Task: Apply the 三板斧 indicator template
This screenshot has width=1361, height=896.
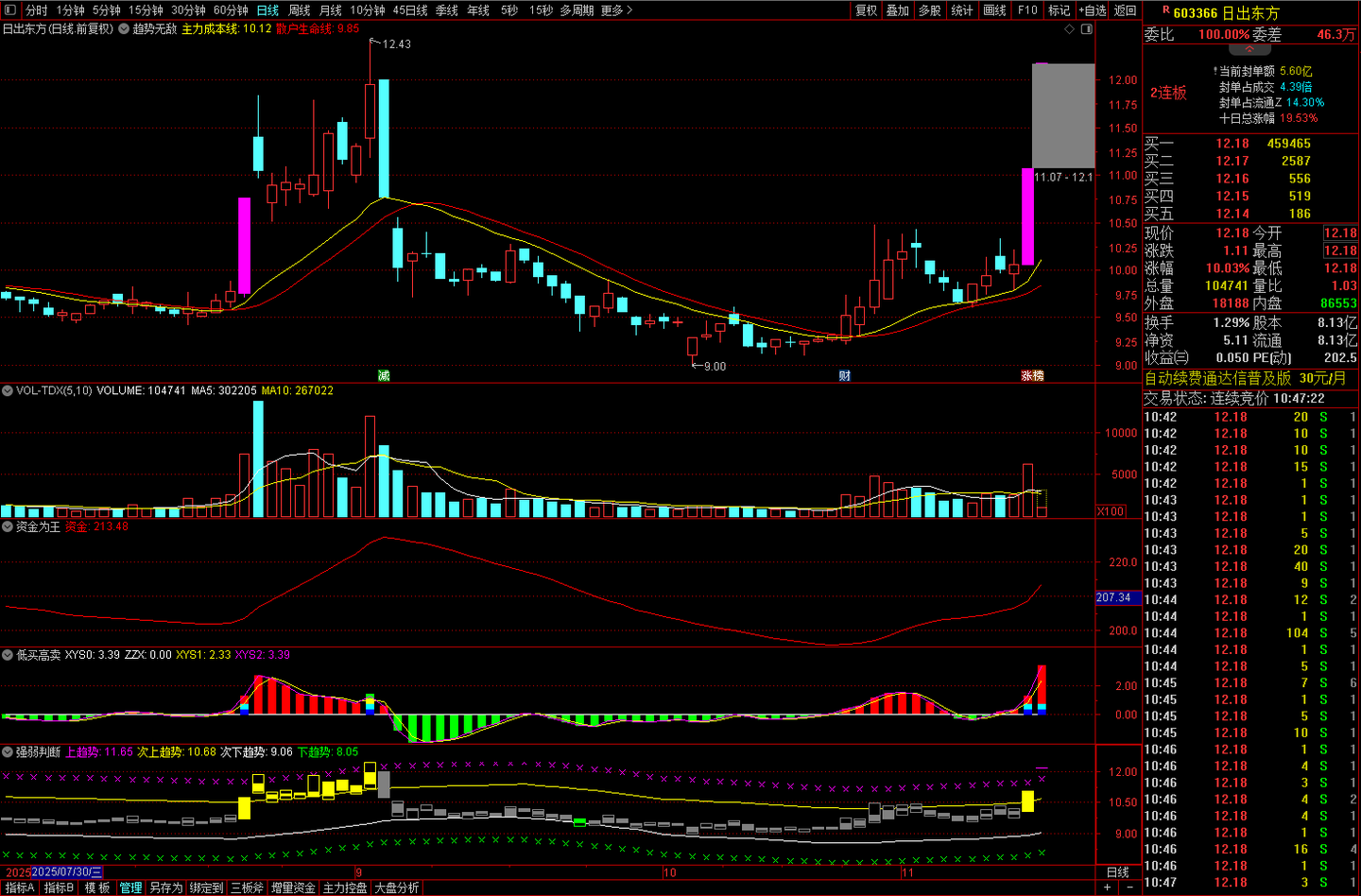Action: pyautogui.click(x=247, y=888)
